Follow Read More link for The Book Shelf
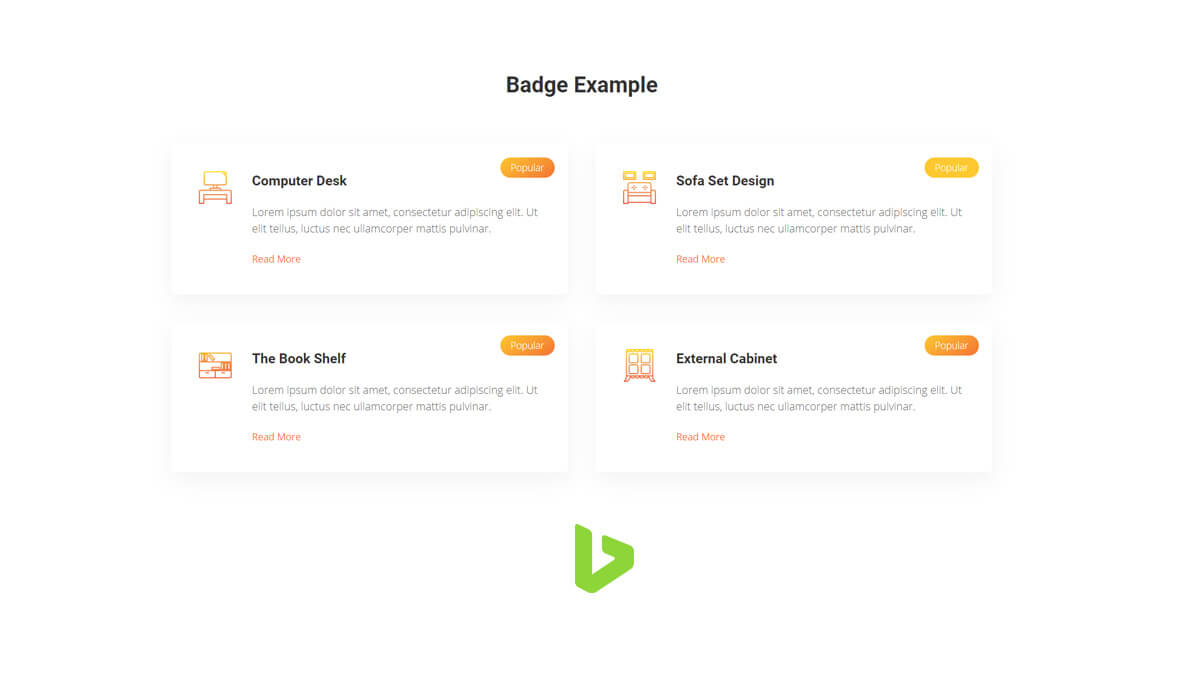The height and width of the screenshot is (690, 1200). [276, 437]
